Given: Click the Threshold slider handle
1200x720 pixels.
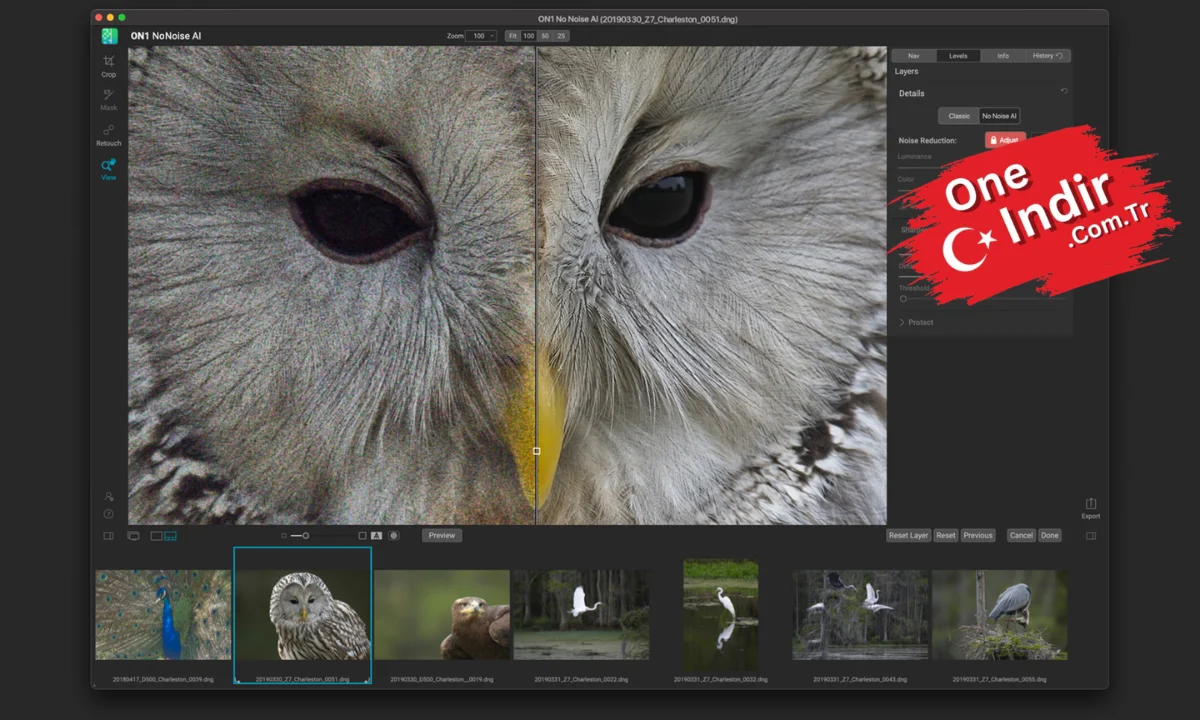Looking at the screenshot, I should click(x=903, y=298).
